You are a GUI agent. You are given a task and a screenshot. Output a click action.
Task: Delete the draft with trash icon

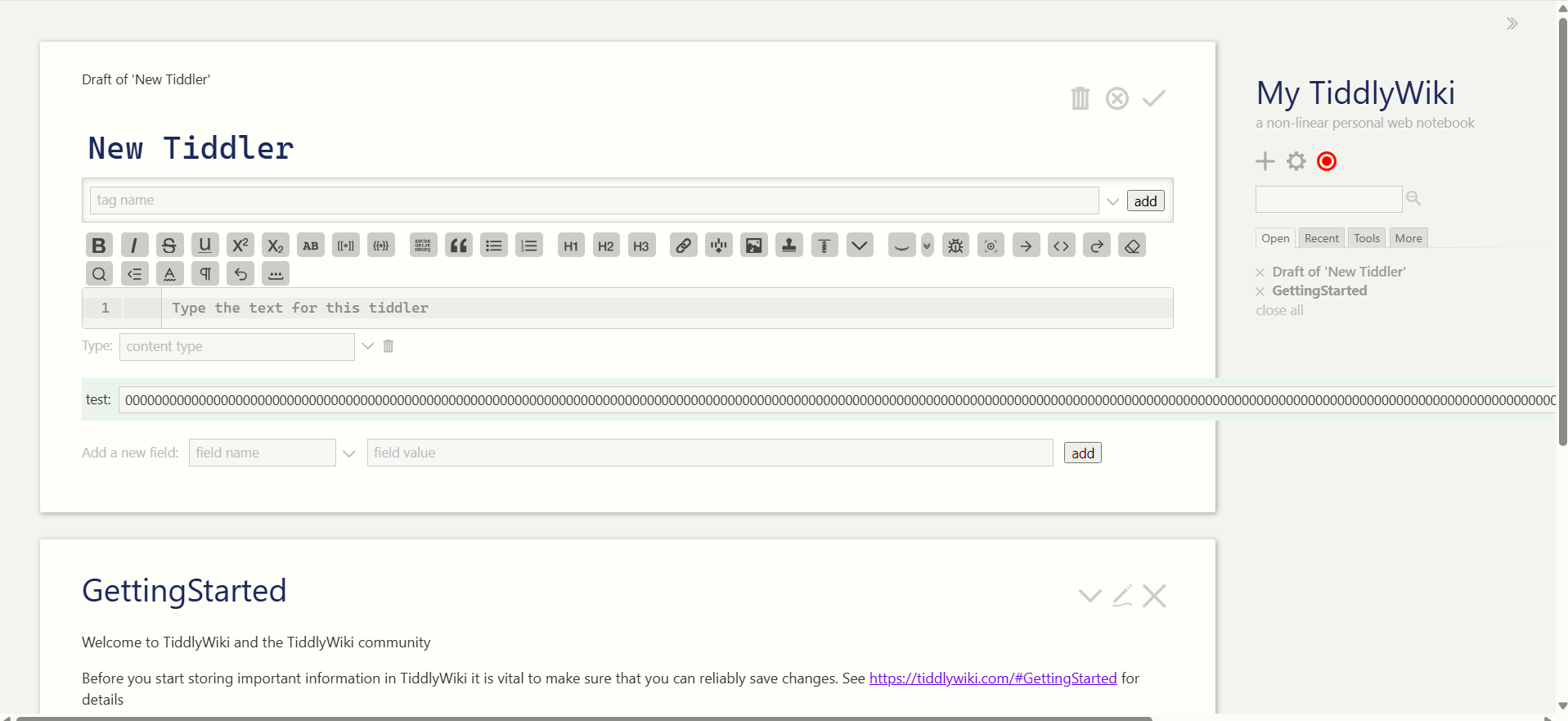tap(1080, 98)
